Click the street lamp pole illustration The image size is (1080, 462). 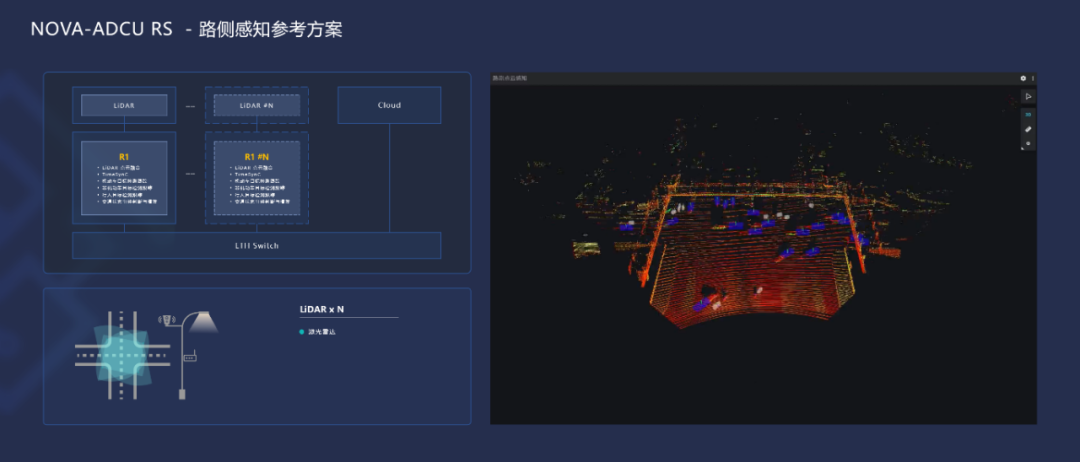[x=187, y=355]
